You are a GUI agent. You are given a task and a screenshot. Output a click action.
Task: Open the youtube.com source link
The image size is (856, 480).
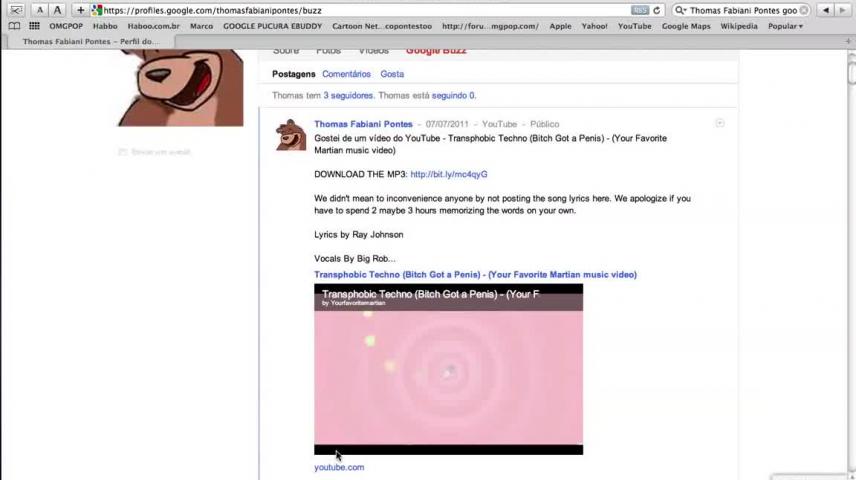[339, 467]
